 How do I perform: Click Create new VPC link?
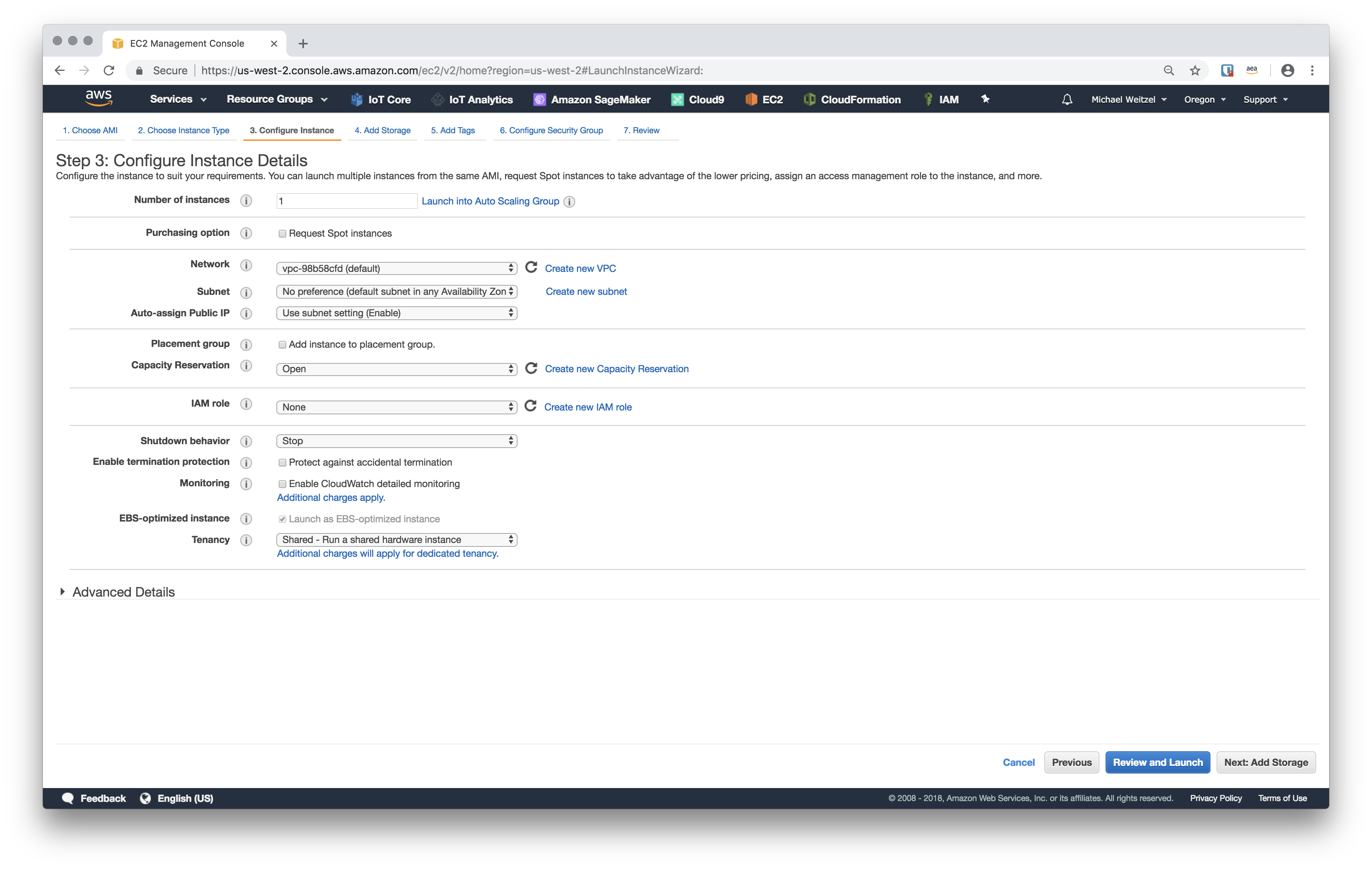click(x=580, y=268)
